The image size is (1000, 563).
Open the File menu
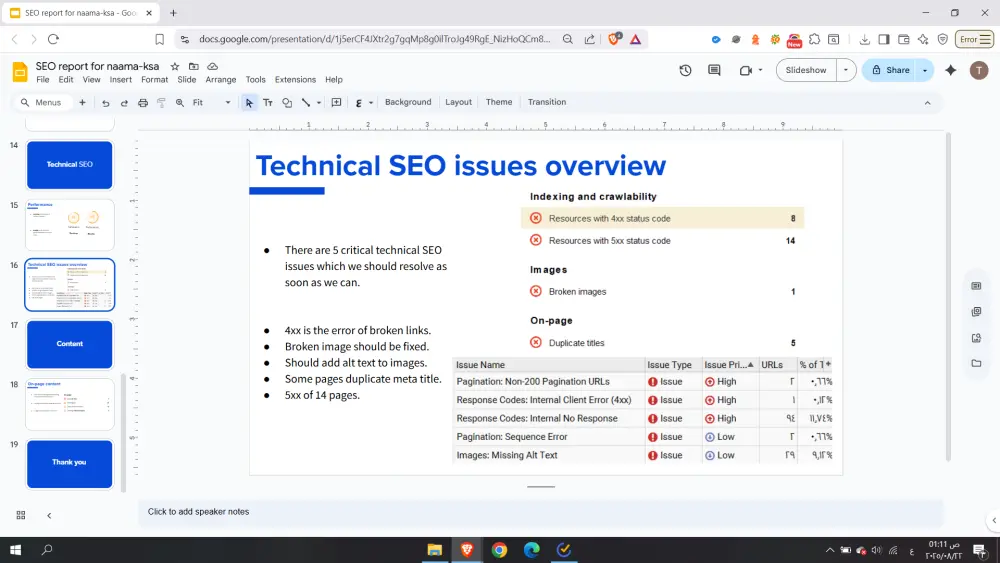[43, 80]
